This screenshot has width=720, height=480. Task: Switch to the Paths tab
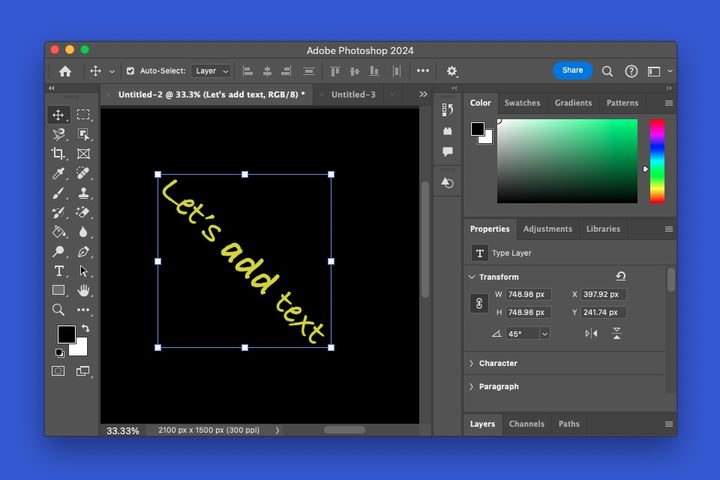pos(568,424)
